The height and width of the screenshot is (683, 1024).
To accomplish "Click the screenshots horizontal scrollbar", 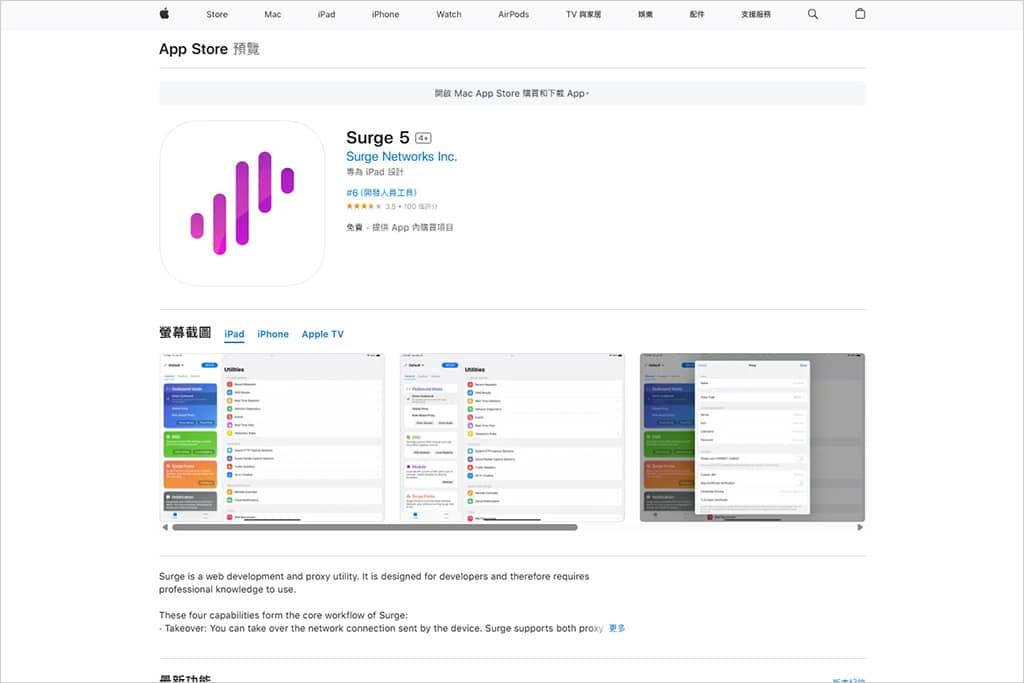I will pyautogui.click(x=400, y=527).
